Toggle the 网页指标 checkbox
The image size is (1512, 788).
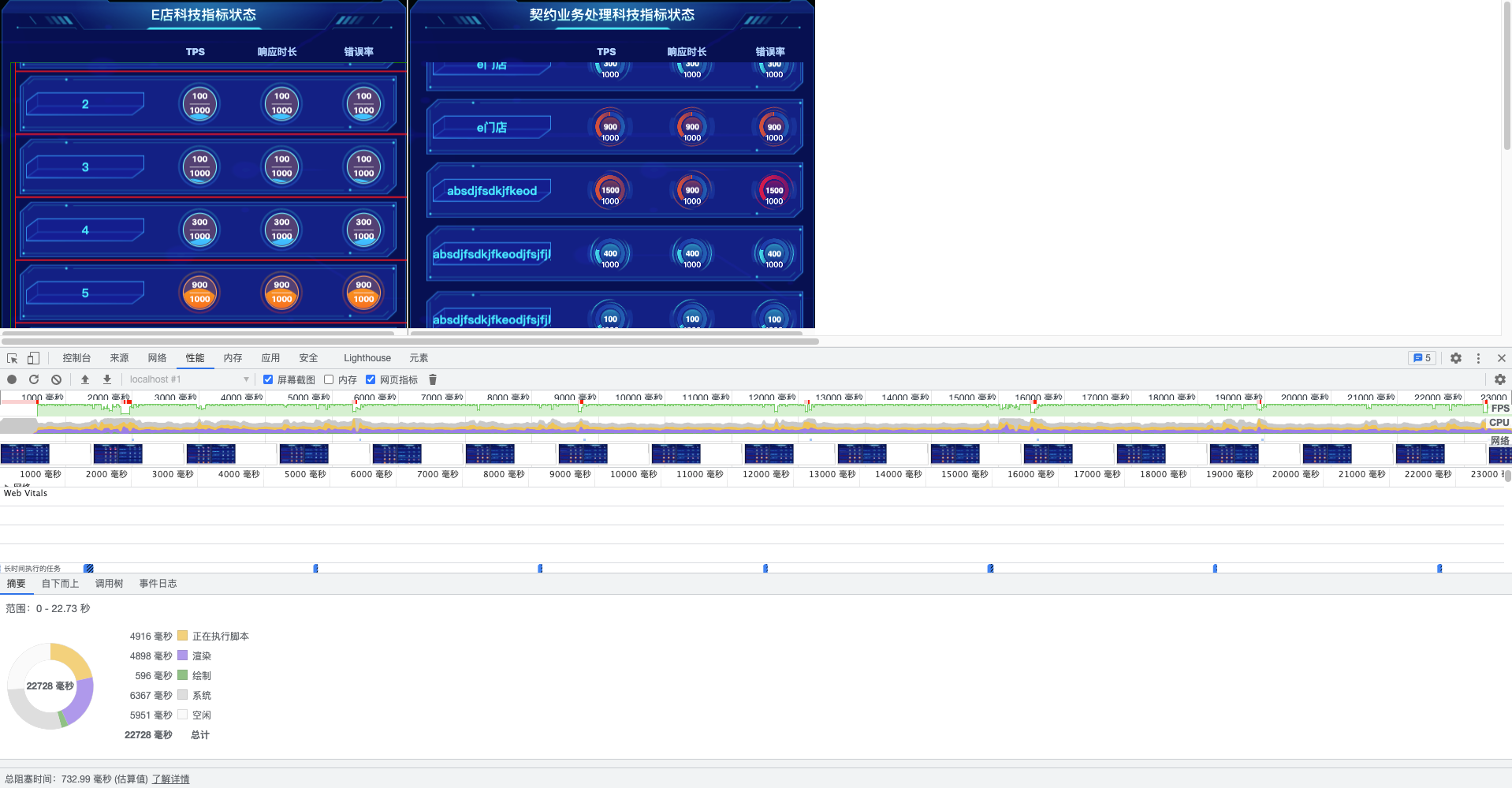coord(371,379)
